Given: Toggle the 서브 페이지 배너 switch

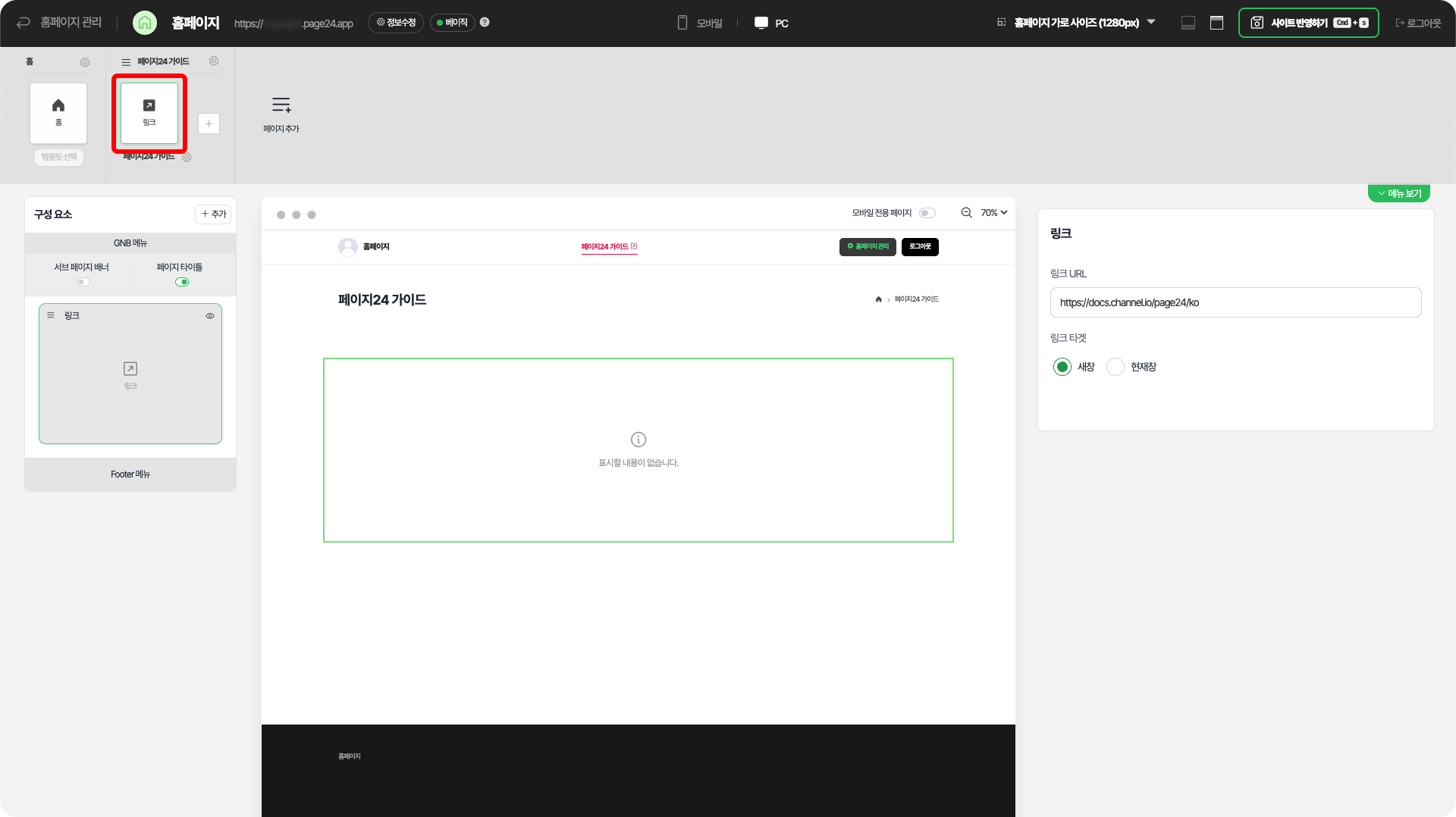Looking at the screenshot, I should point(83,282).
